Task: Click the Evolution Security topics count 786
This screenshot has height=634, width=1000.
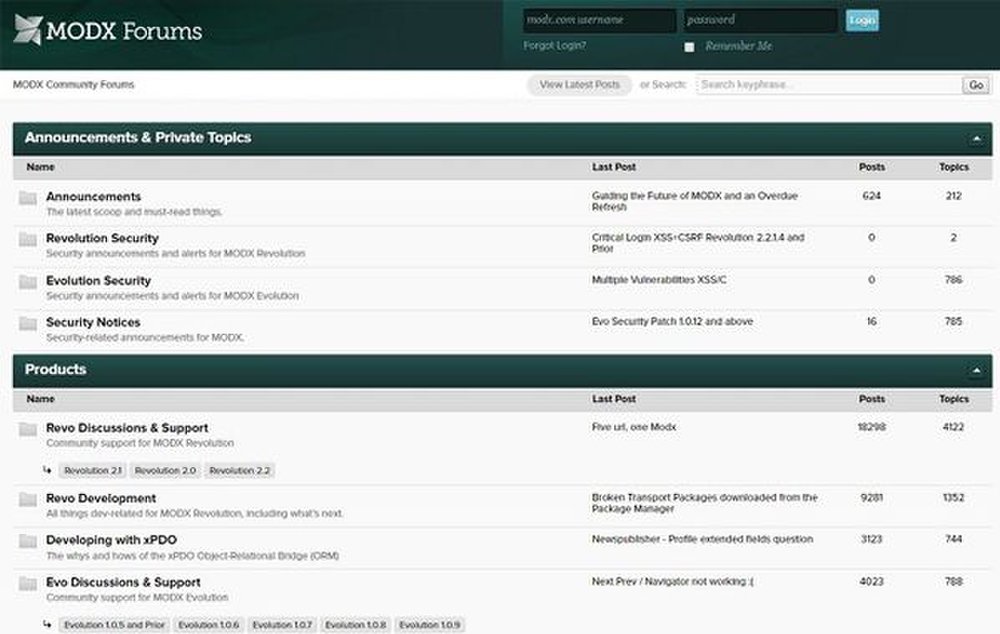Action: tap(953, 279)
